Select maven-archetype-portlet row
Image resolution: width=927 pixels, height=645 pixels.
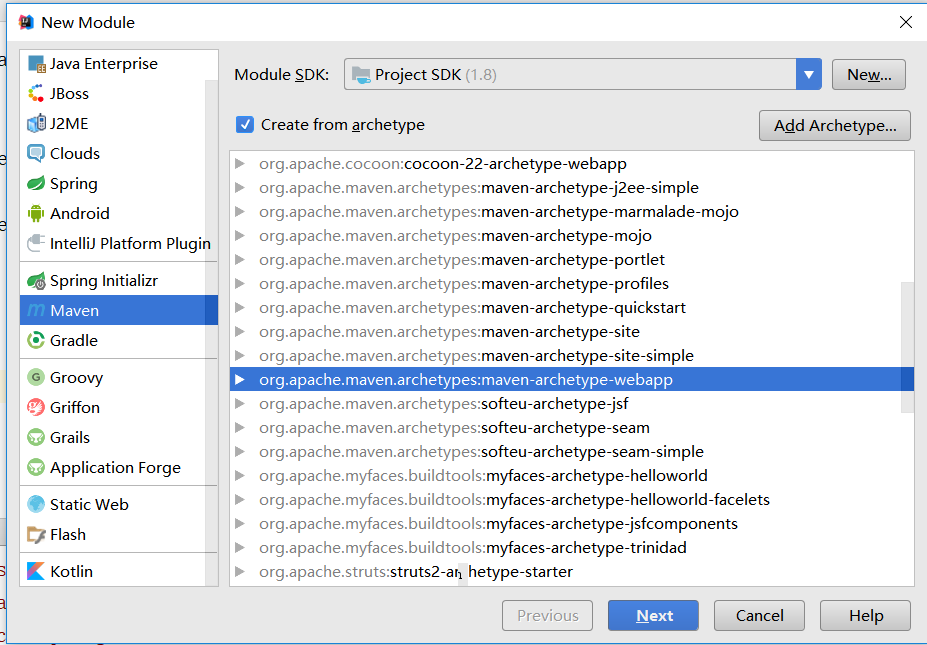click(572, 260)
